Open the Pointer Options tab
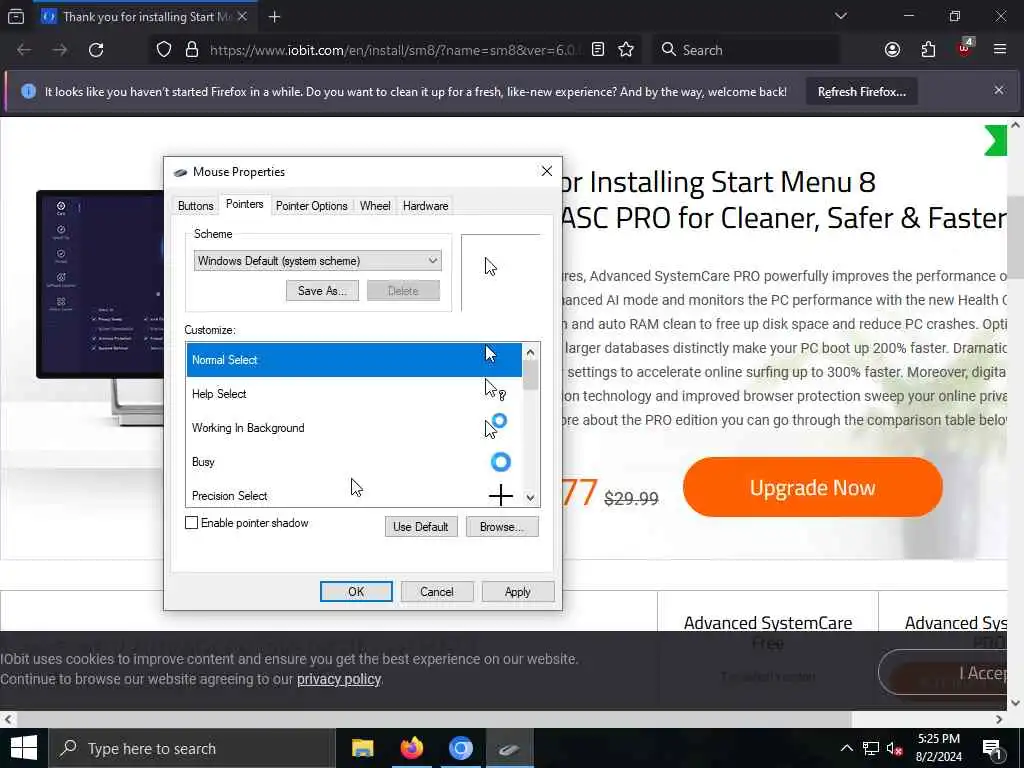The image size is (1024, 768). tap(312, 206)
